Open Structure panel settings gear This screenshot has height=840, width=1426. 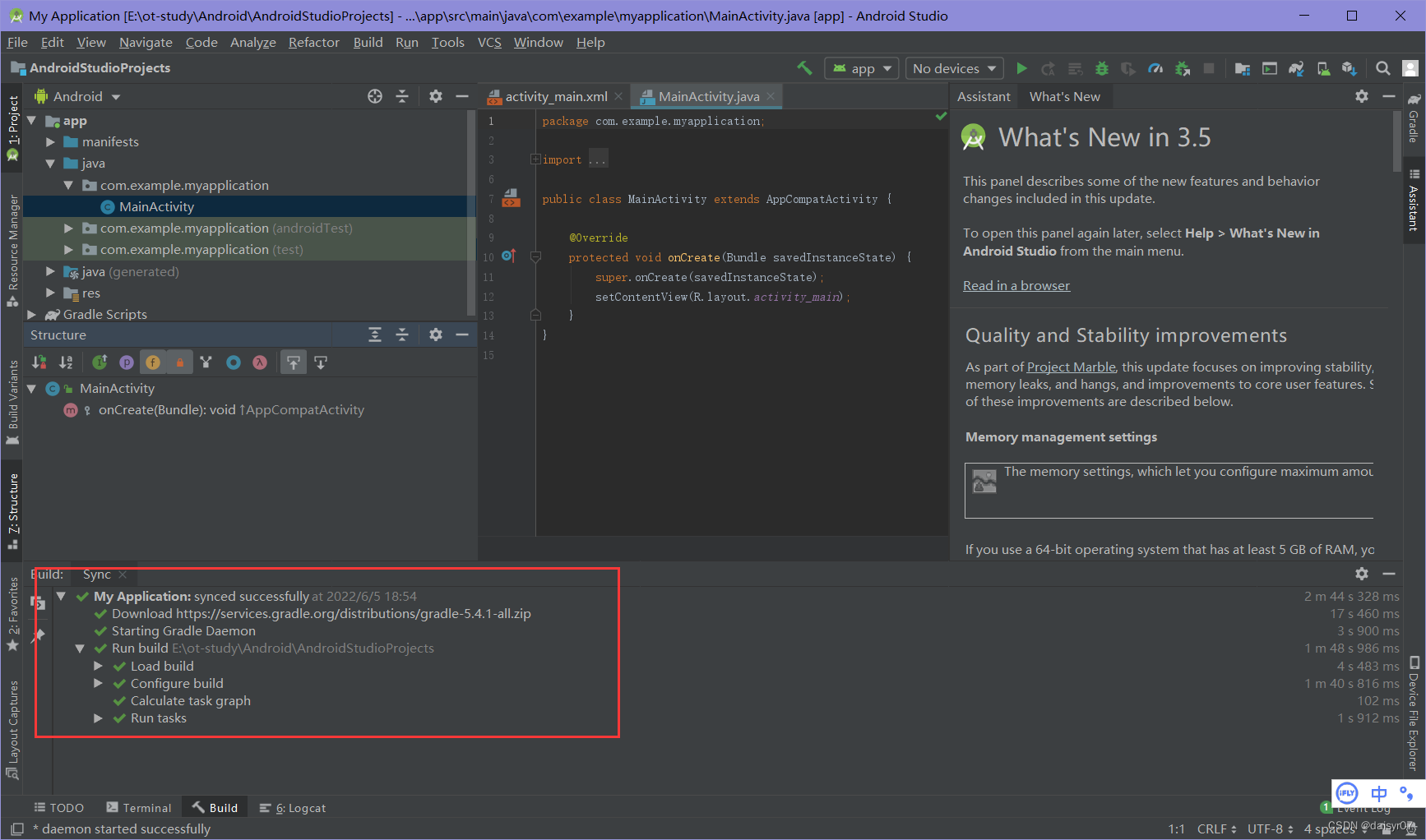pos(436,335)
